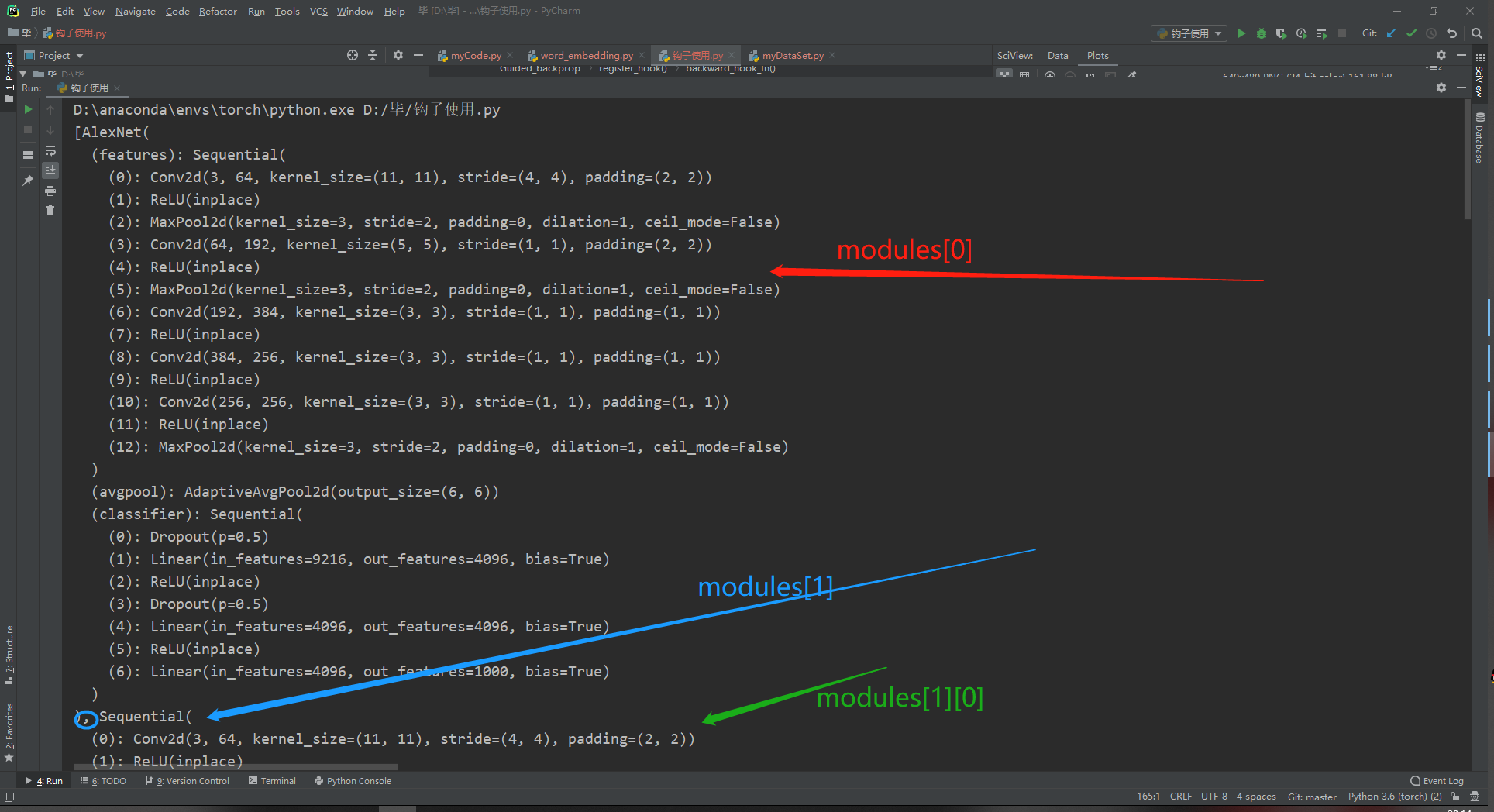The width and height of the screenshot is (1494, 812).
Task: Rerun script via green arrow in Run panel
Action: [28, 109]
